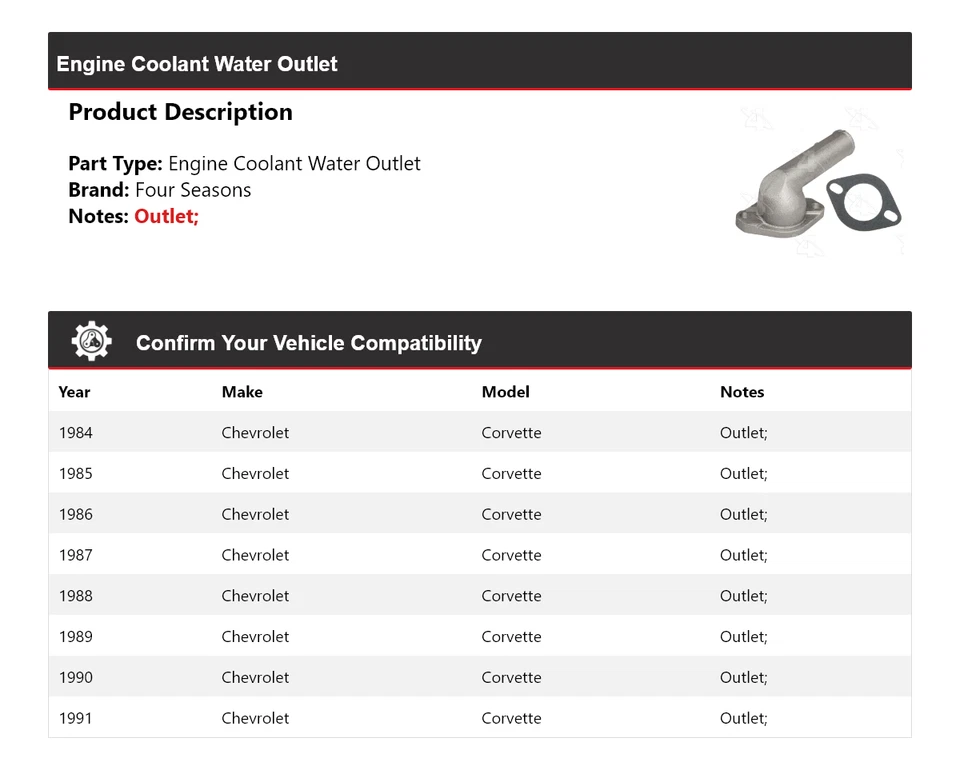Image resolution: width=960 pixels, height=770 pixels.
Task: Click the Product Description heading
Action: coord(180,112)
